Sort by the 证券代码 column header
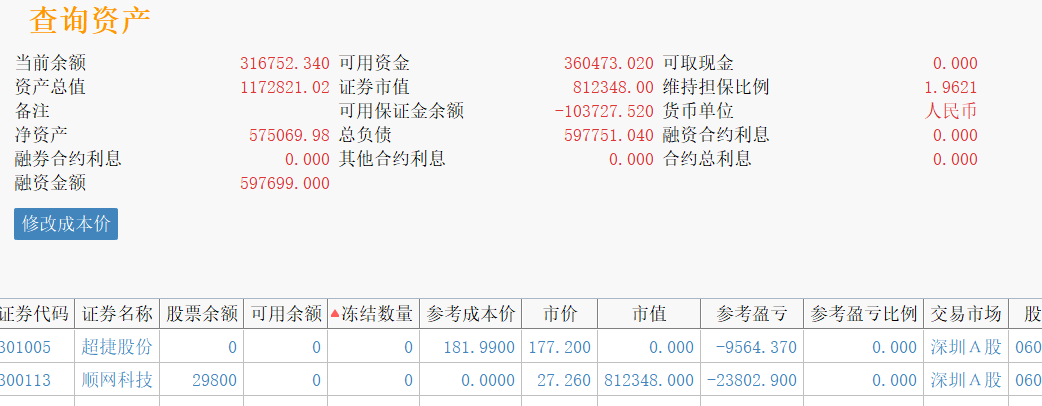The height and width of the screenshot is (406, 1042). pyautogui.click(x=35, y=314)
